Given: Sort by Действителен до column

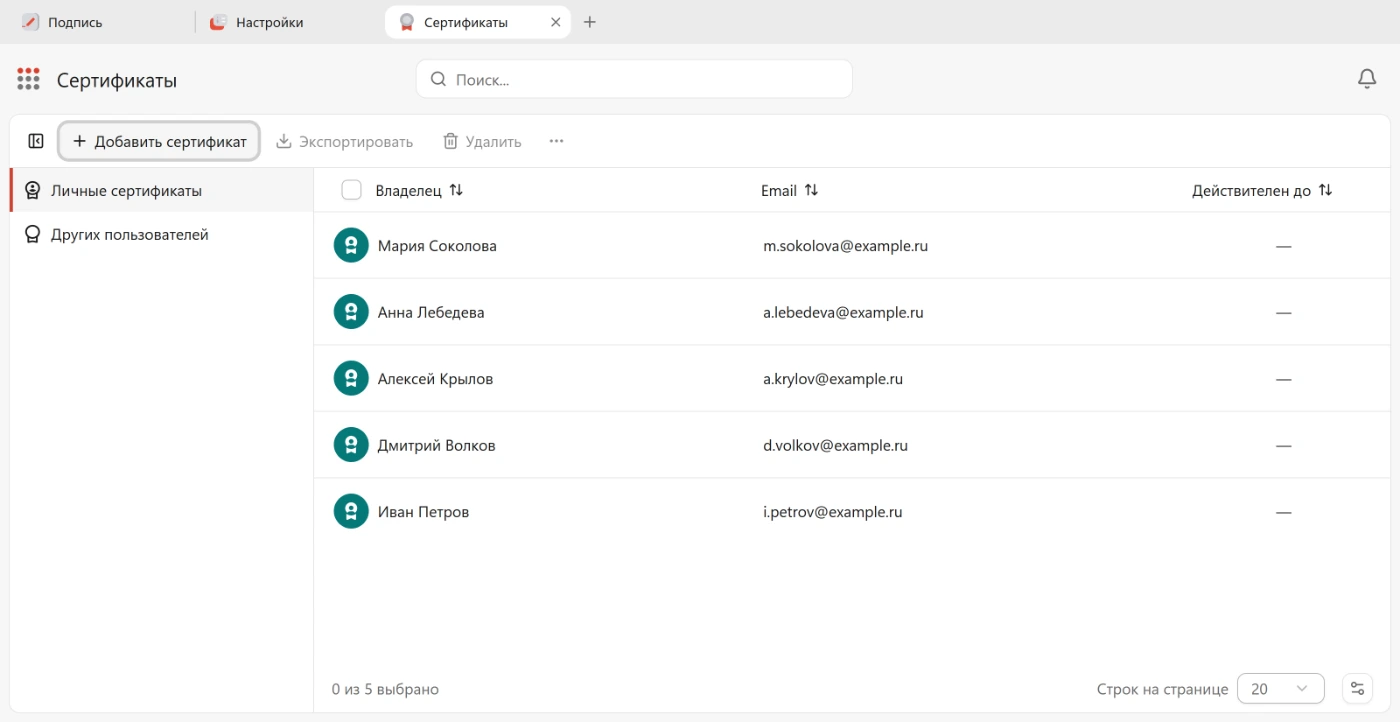Looking at the screenshot, I should (1325, 190).
